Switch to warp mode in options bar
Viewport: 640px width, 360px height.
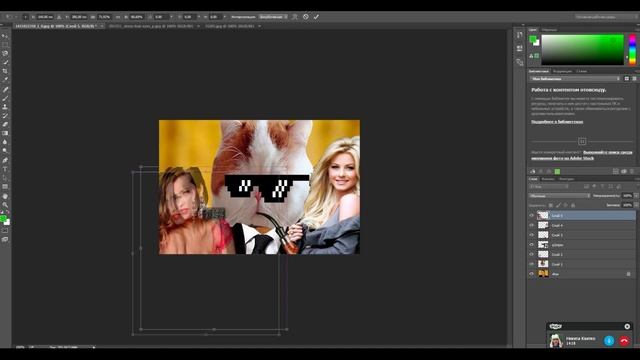(x=294, y=17)
